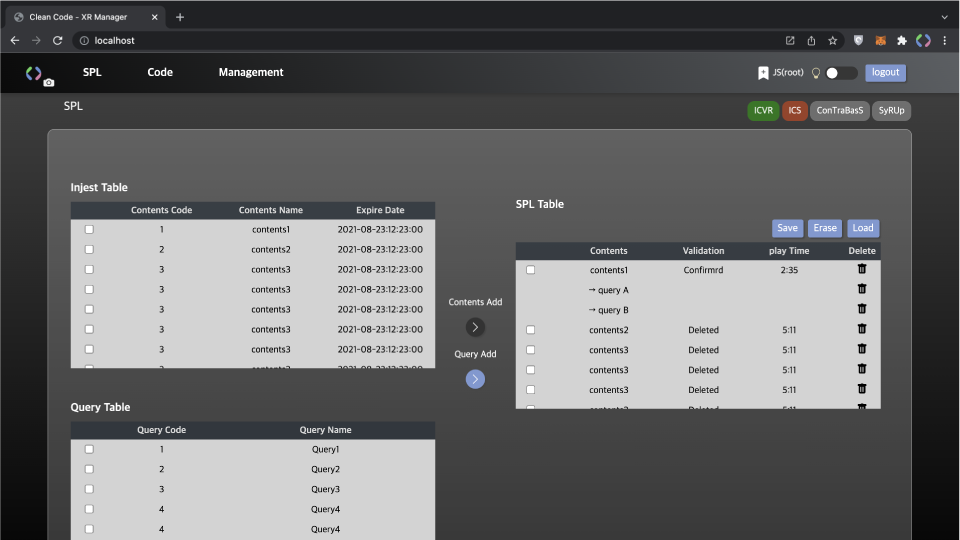Image resolution: width=960 pixels, height=540 pixels.
Task: Click the MetaMask fox extension icon
Action: pyautogui.click(x=880, y=41)
